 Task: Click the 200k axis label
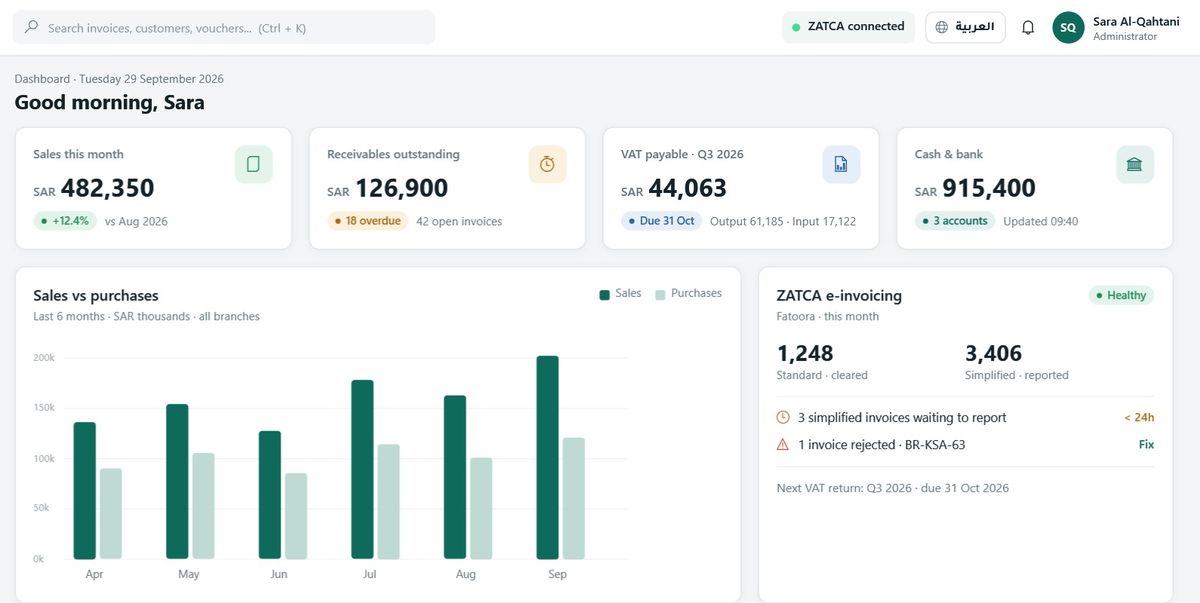click(x=44, y=358)
